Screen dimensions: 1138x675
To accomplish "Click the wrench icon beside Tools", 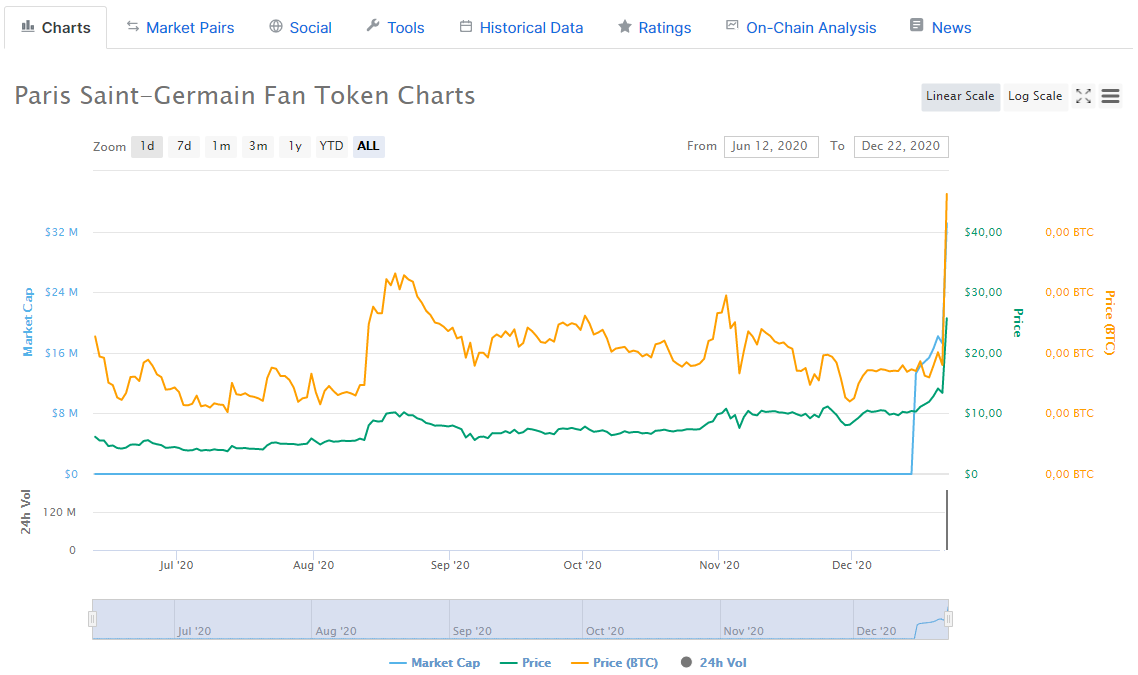I will [x=373, y=26].
